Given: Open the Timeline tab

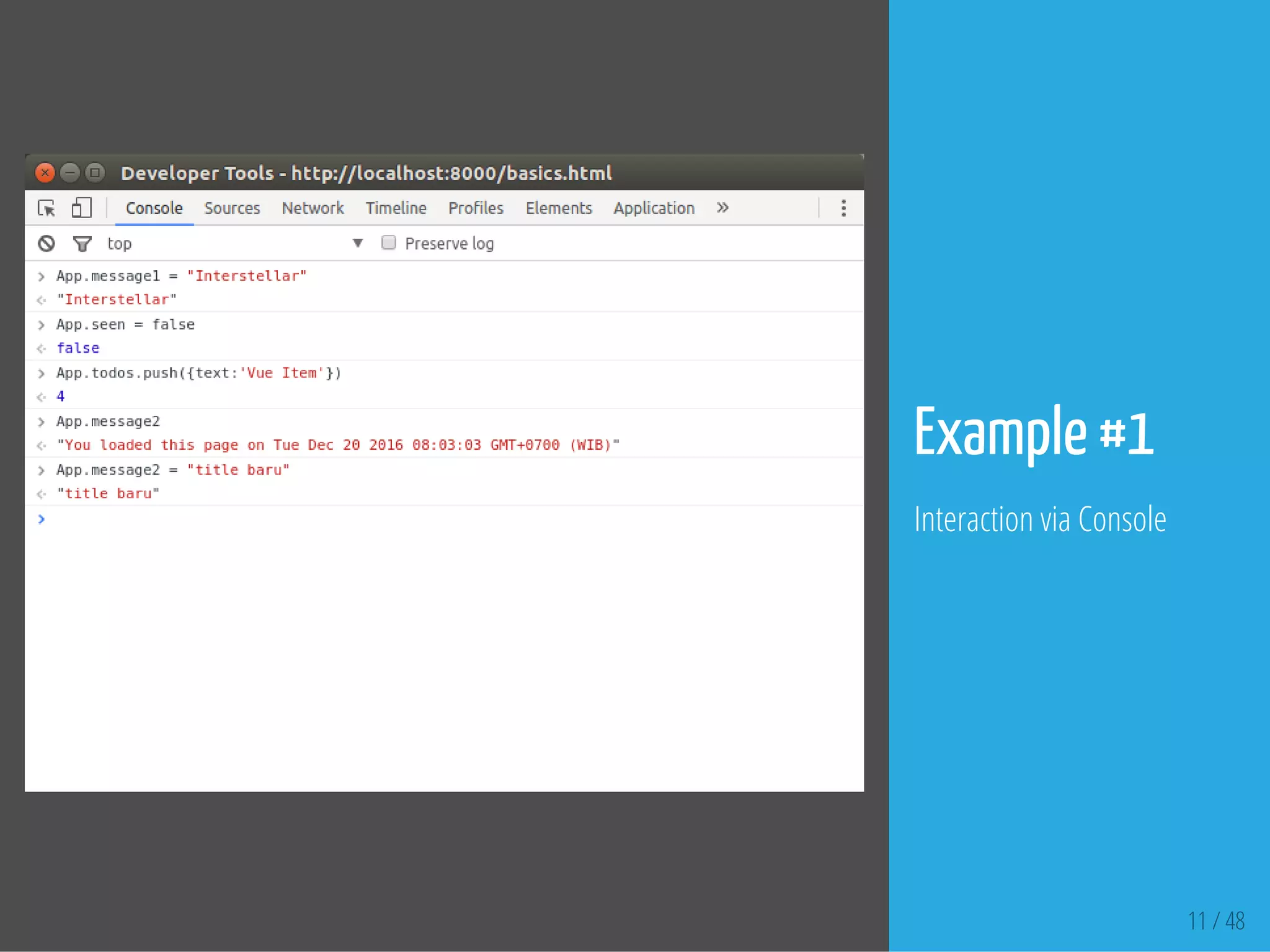Looking at the screenshot, I should (x=396, y=208).
